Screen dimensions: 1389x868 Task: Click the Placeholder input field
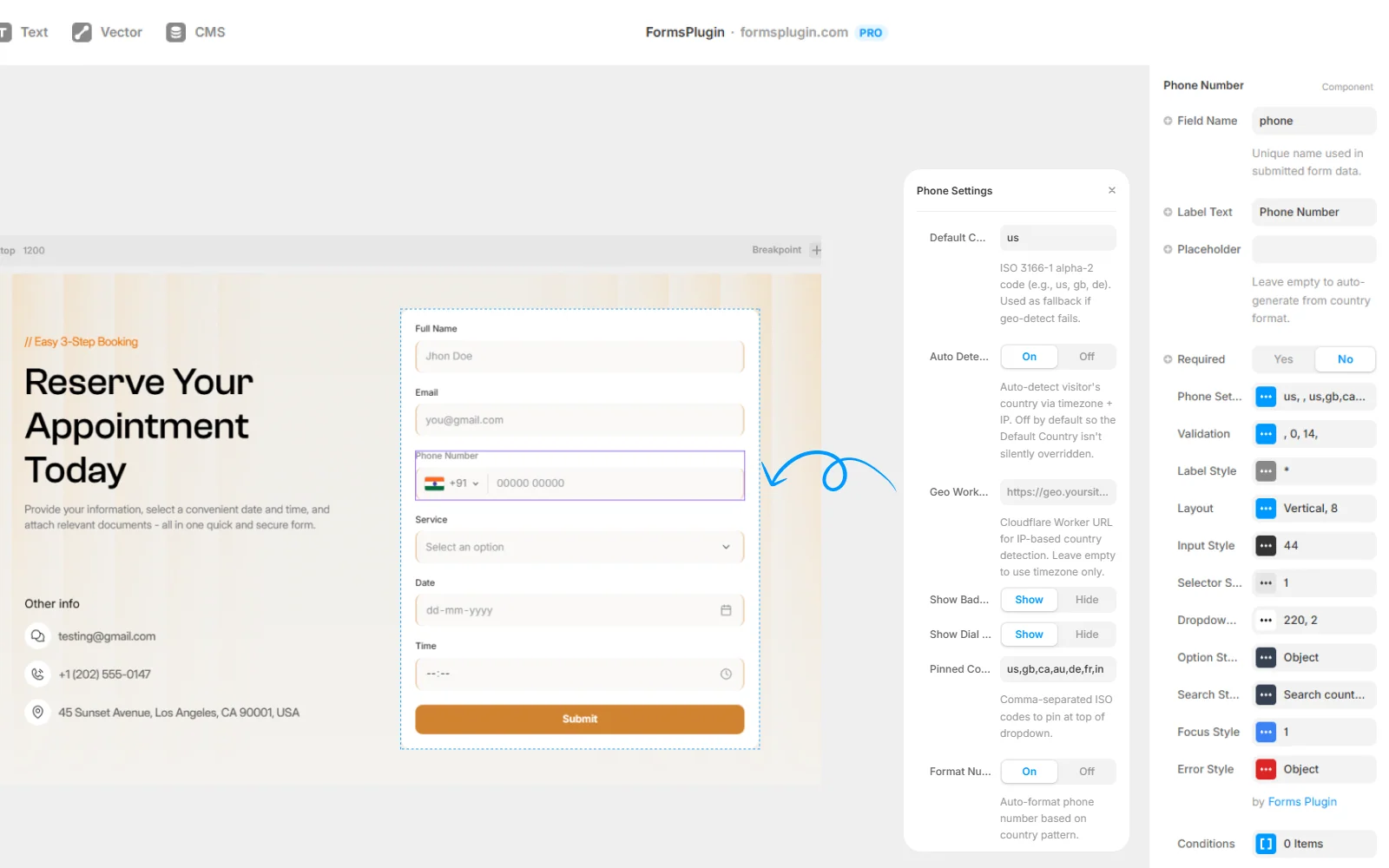click(x=1313, y=249)
